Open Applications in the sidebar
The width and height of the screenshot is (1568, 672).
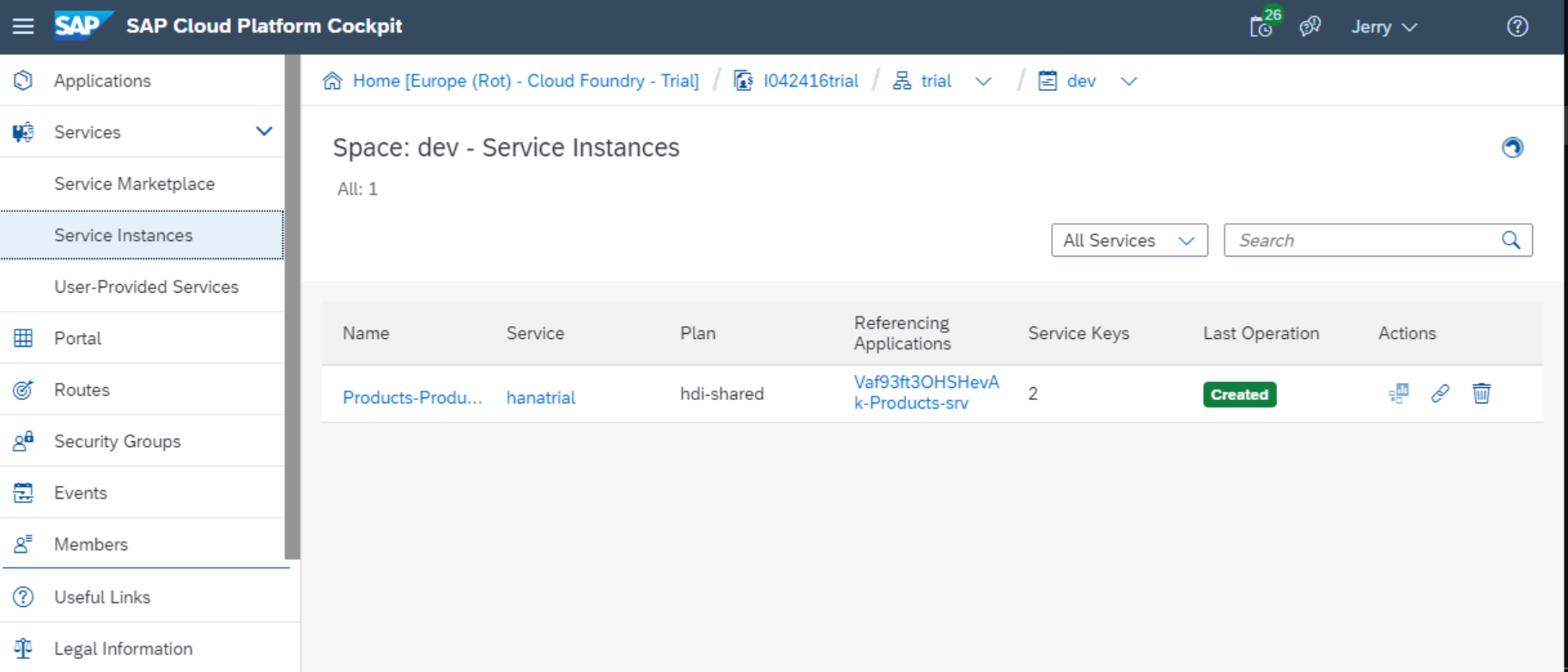(142, 81)
